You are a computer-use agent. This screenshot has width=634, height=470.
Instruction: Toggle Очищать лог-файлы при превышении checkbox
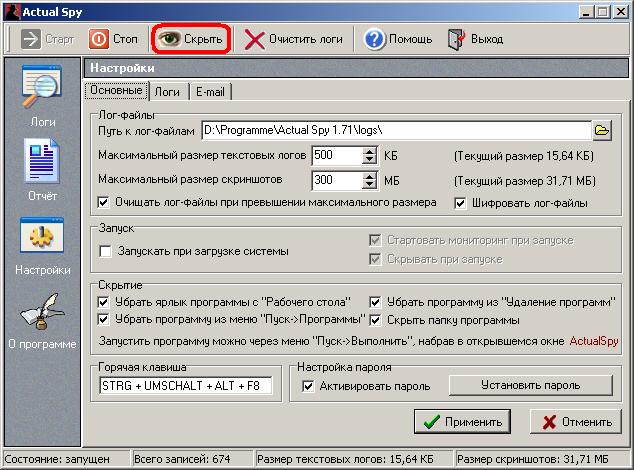pyautogui.click(x=104, y=202)
